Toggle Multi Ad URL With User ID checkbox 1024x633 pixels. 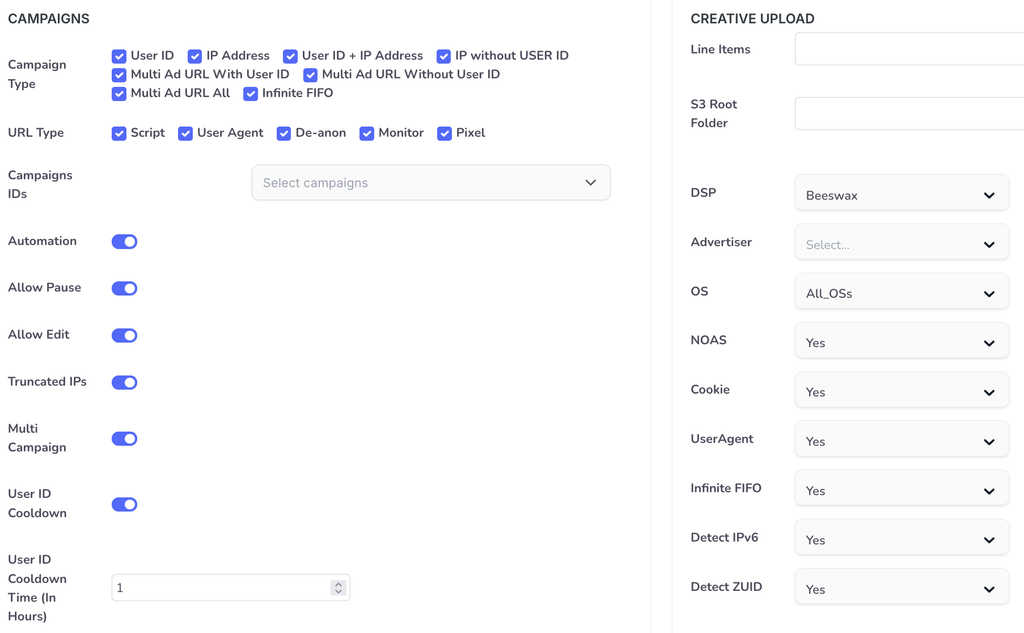click(x=119, y=75)
